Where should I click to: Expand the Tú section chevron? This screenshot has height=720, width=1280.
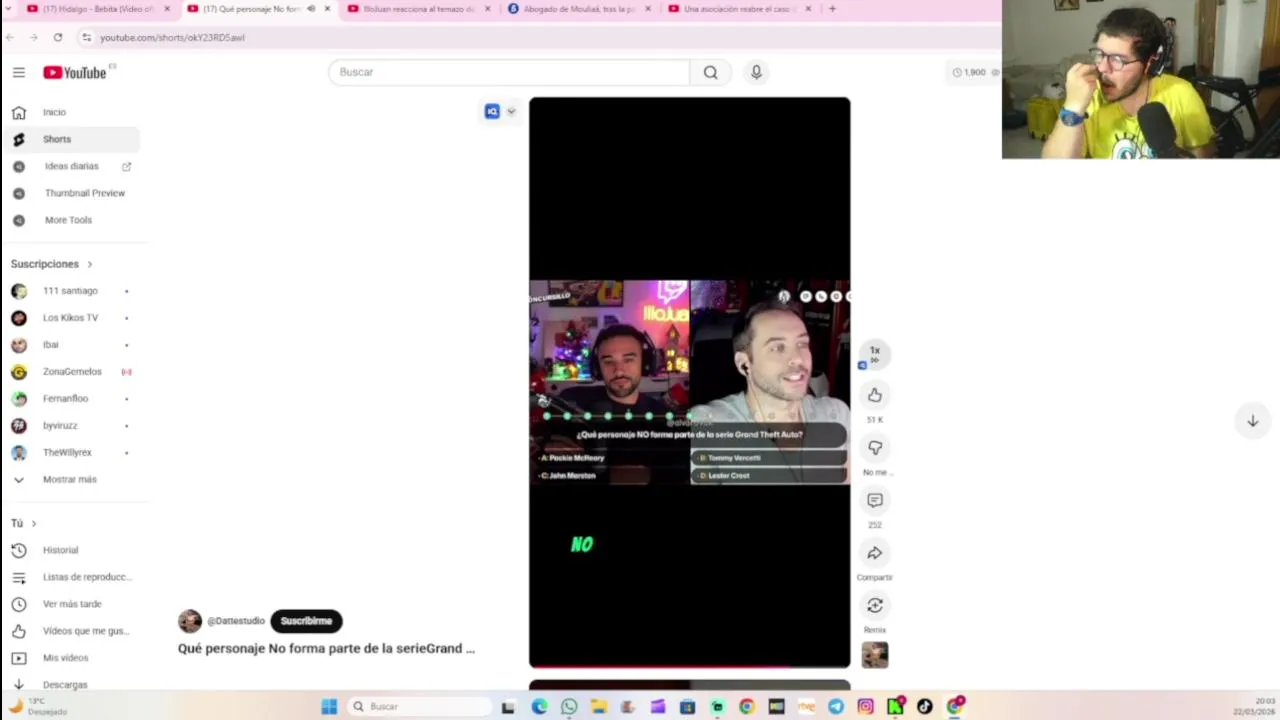point(34,523)
